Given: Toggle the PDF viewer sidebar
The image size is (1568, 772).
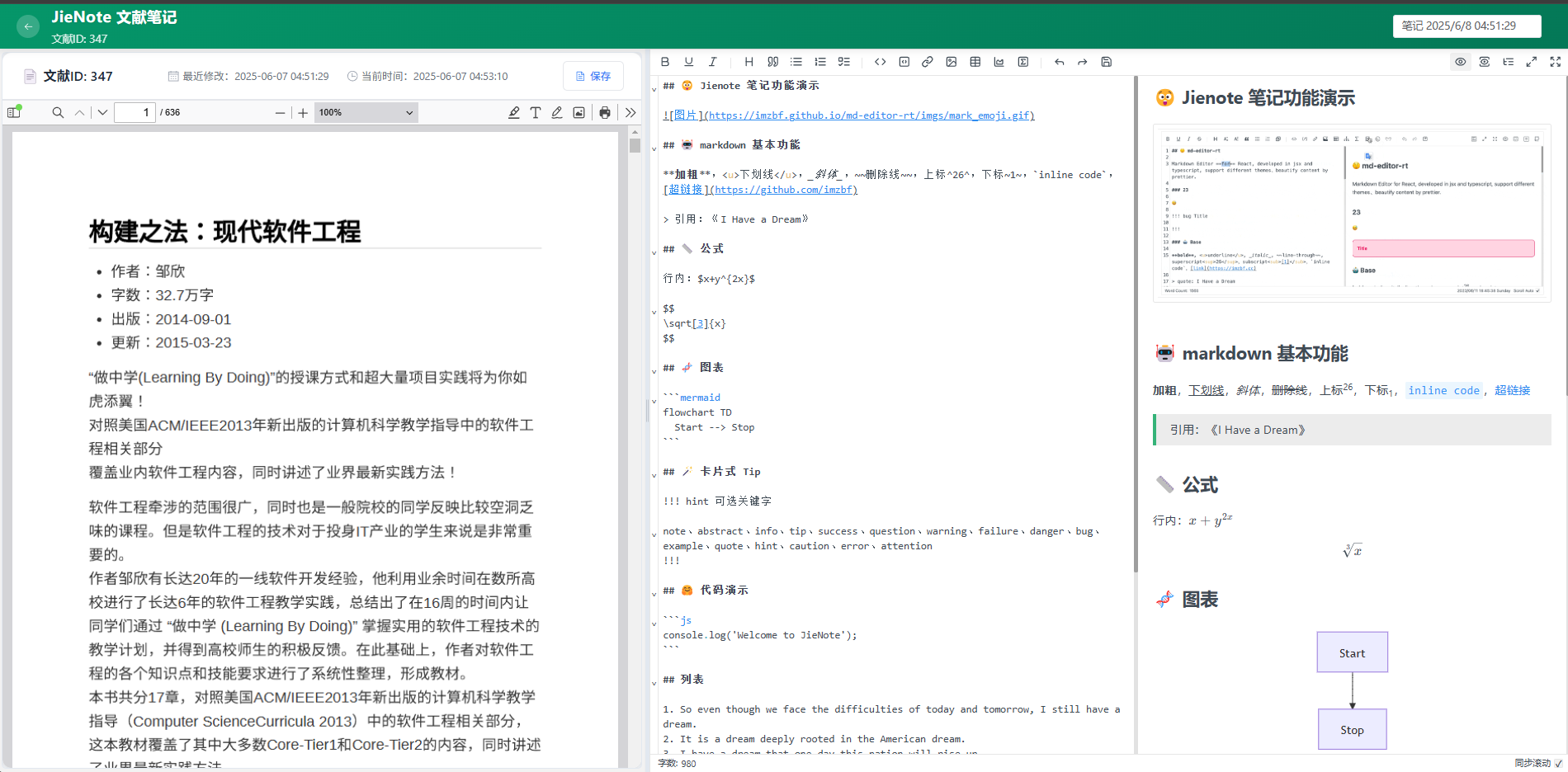Looking at the screenshot, I should pos(14,112).
